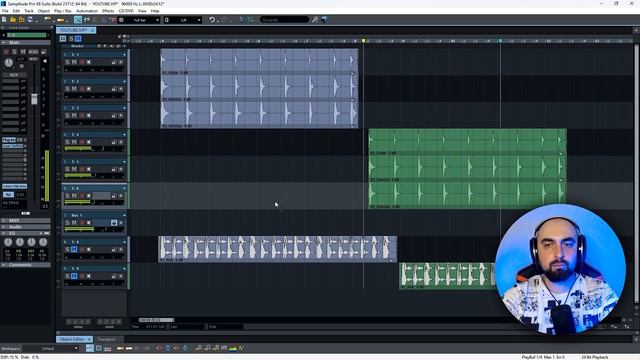This screenshot has height=360, width=640.
Task: Open the track grid view icon
Action: [63, 38]
